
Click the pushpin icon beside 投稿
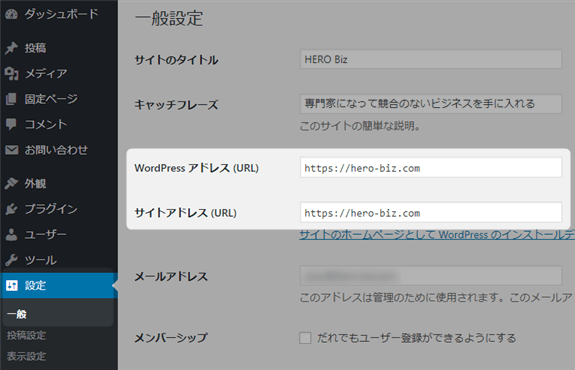(x=11, y=48)
